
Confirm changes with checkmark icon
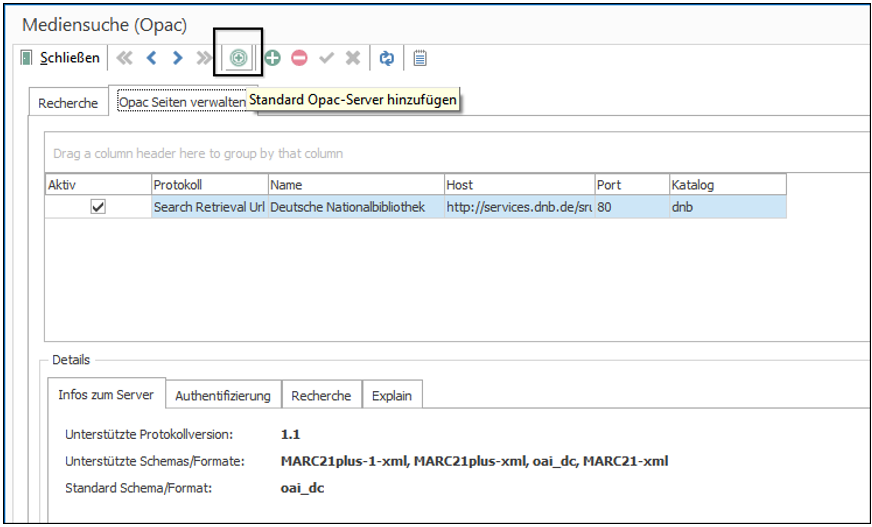[x=326, y=58]
